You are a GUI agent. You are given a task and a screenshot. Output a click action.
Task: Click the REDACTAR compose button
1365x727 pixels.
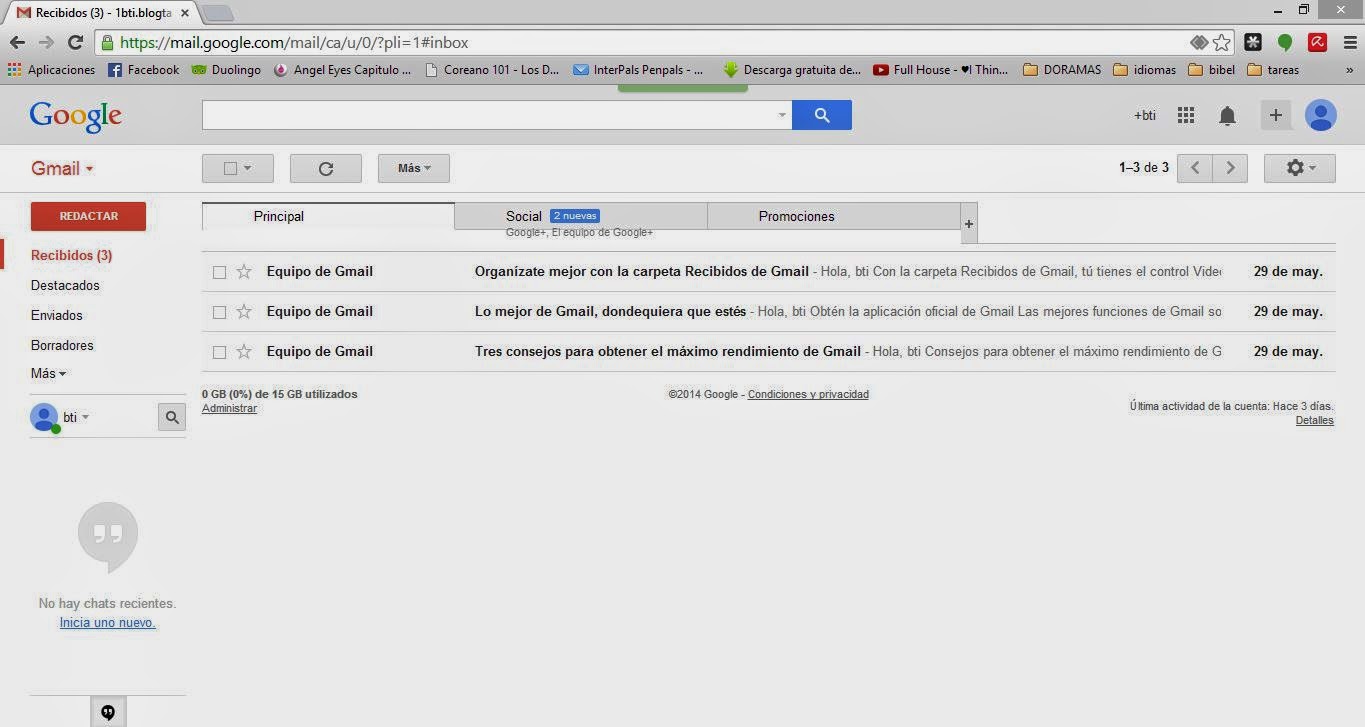click(x=88, y=216)
